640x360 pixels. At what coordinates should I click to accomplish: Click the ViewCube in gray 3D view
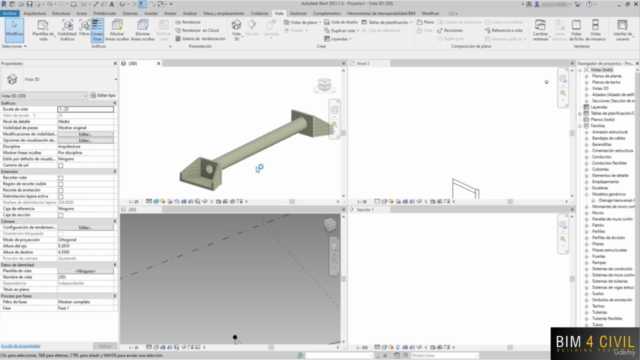click(x=330, y=224)
